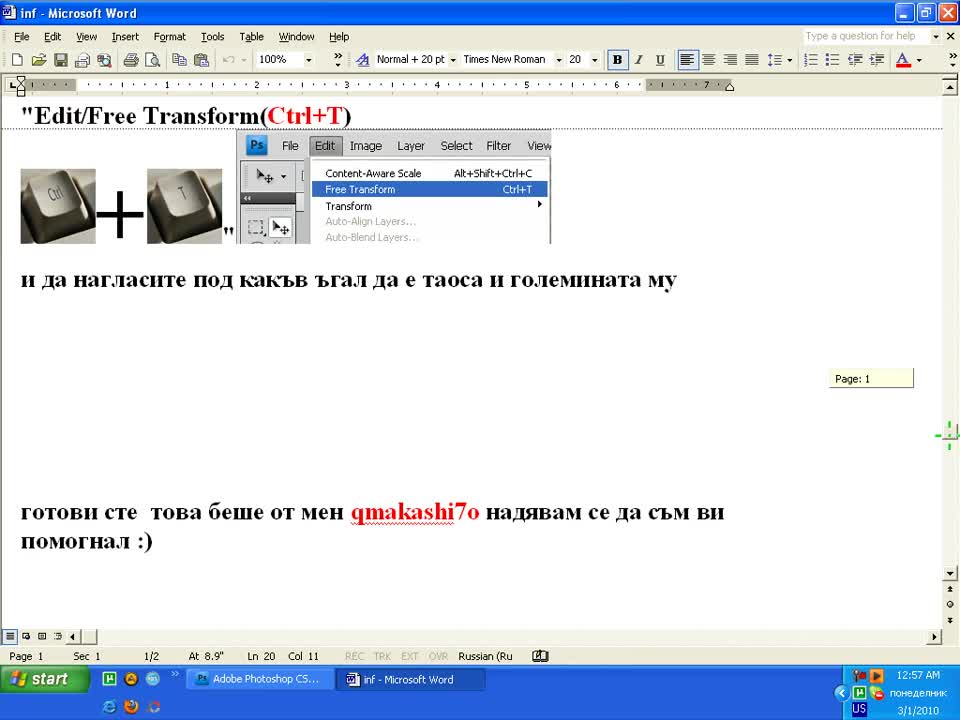Open help question dropdown arrow
The height and width of the screenshot is (720, 960).
coord(936,37)
